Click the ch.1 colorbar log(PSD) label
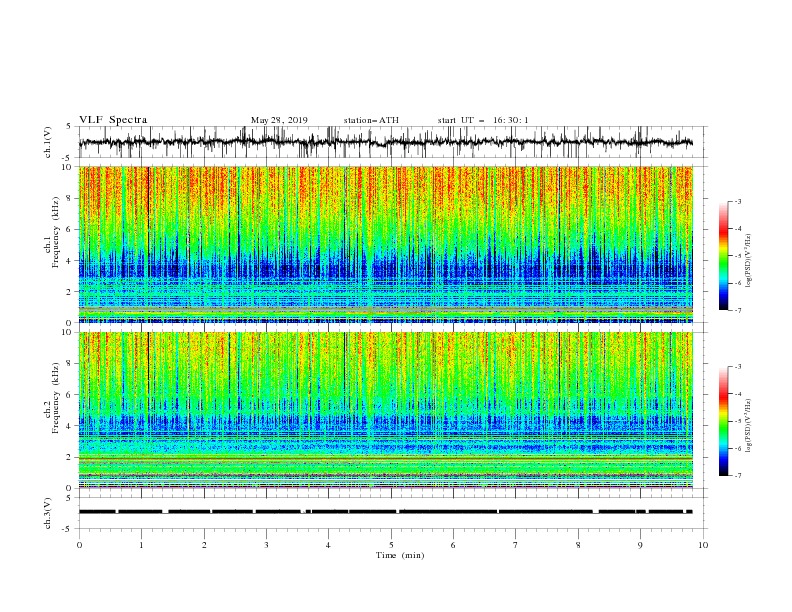 749,261
